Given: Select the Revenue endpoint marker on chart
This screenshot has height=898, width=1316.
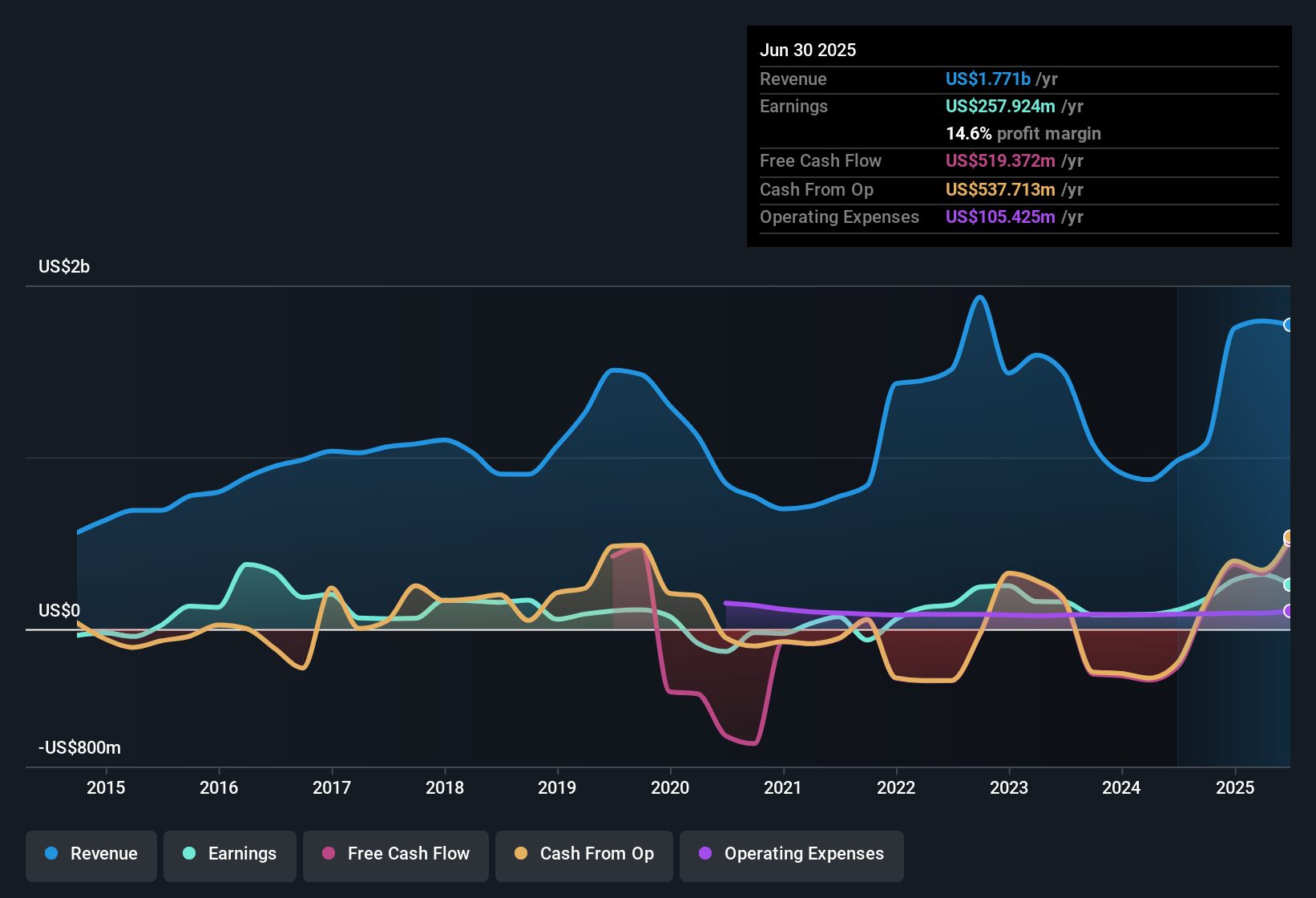Looking at the screenshot, I should 1289,325.
